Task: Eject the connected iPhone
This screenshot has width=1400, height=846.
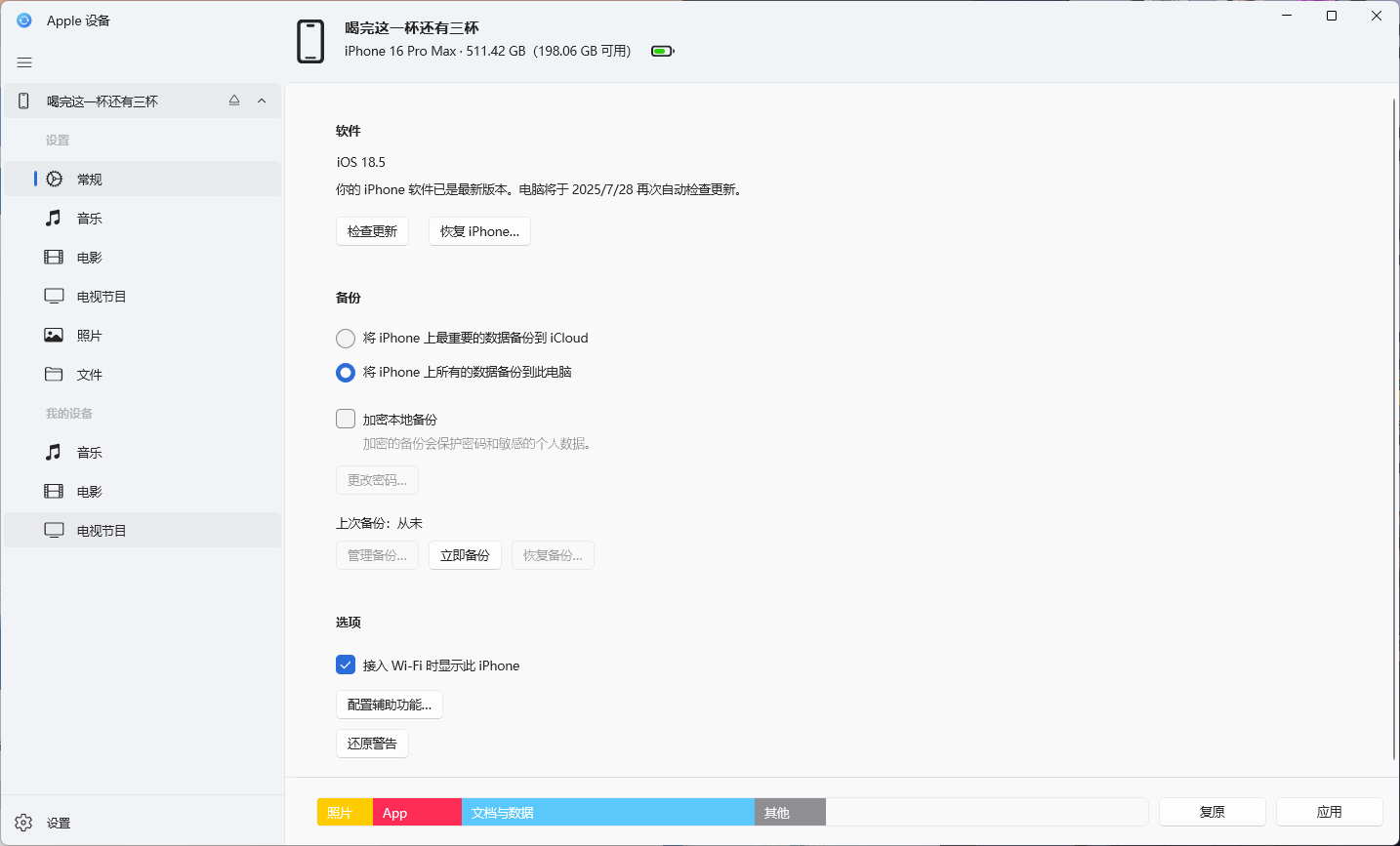Action: tap(233, 100)
